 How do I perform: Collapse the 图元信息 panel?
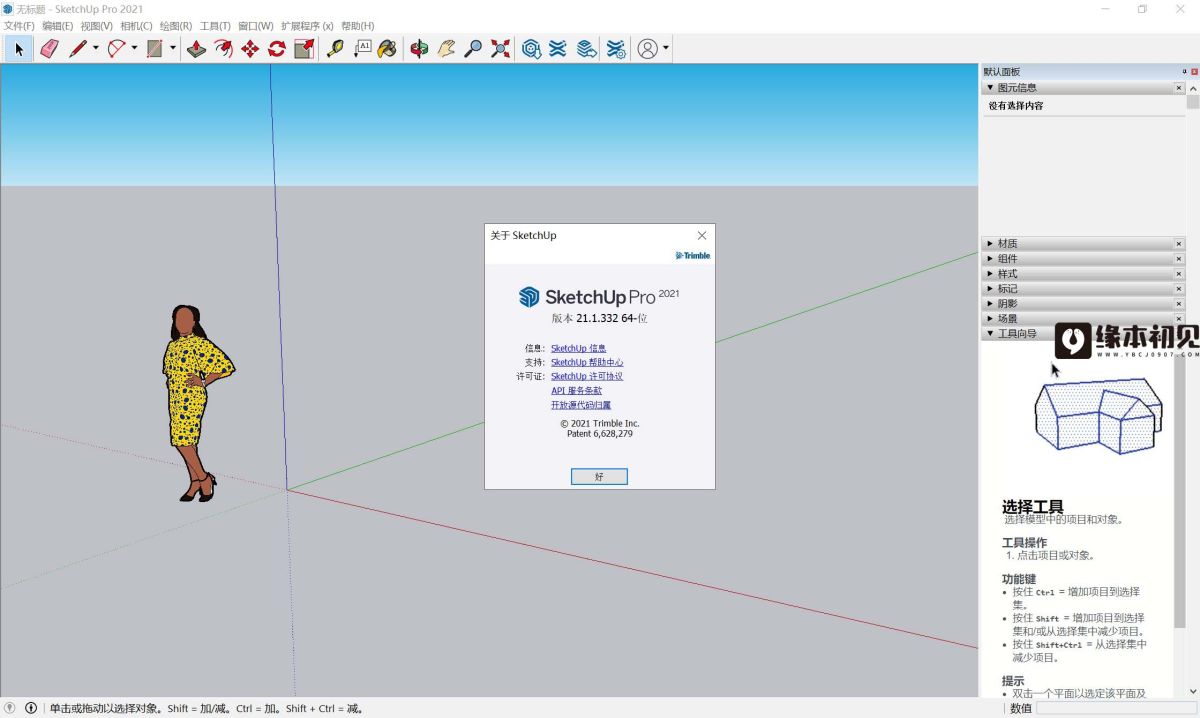(991, 88)
